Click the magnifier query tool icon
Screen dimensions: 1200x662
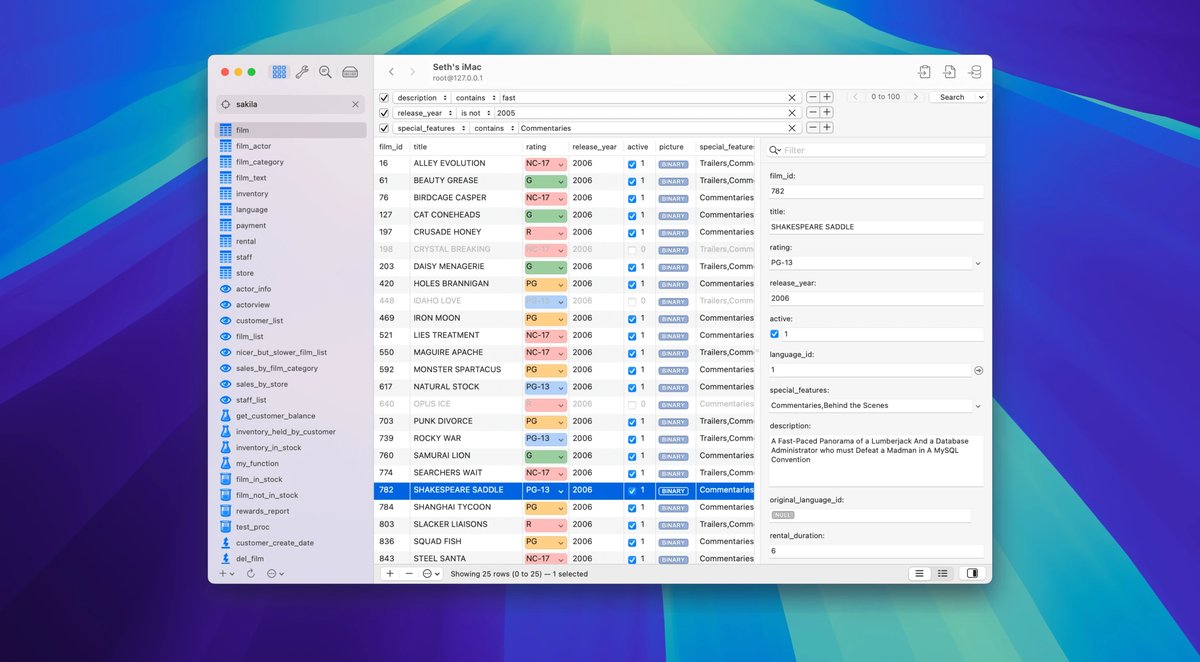325,72
